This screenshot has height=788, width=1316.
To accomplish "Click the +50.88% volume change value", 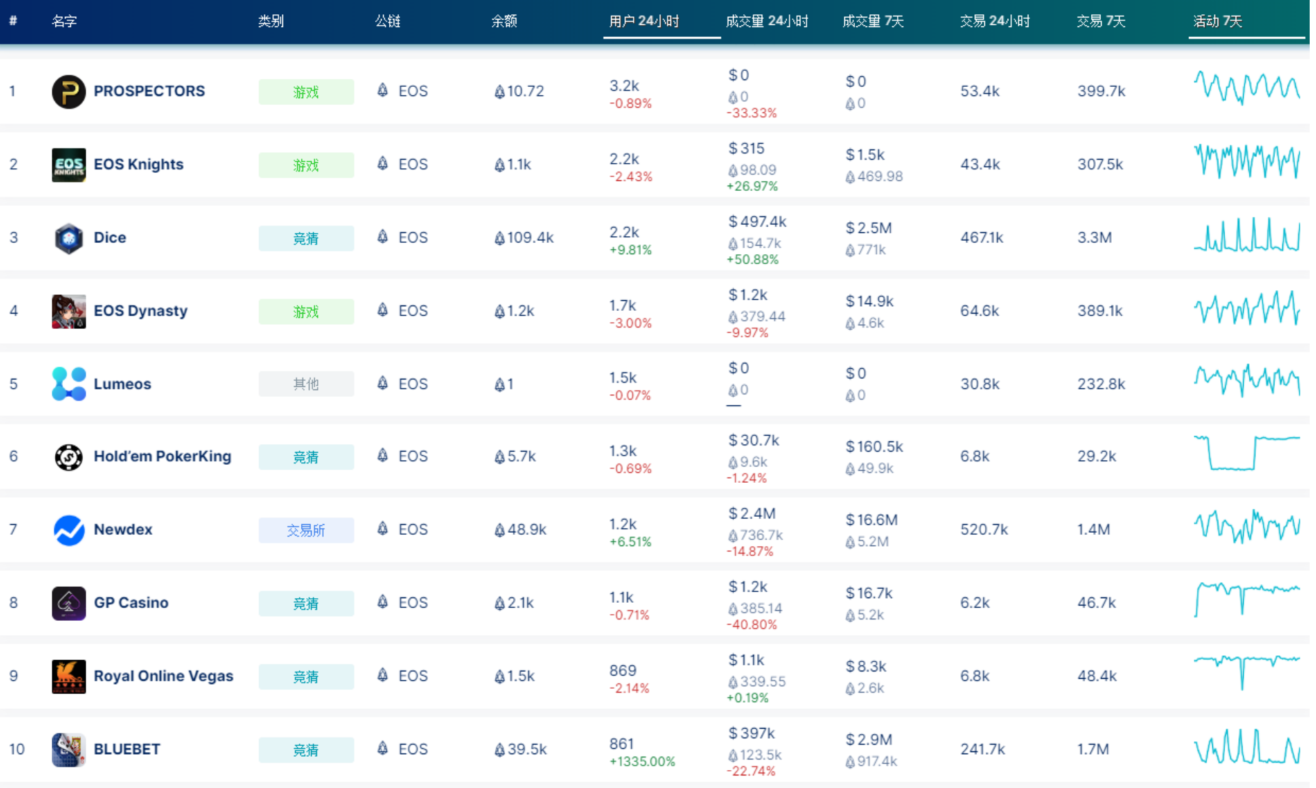I will coord(752,260).
